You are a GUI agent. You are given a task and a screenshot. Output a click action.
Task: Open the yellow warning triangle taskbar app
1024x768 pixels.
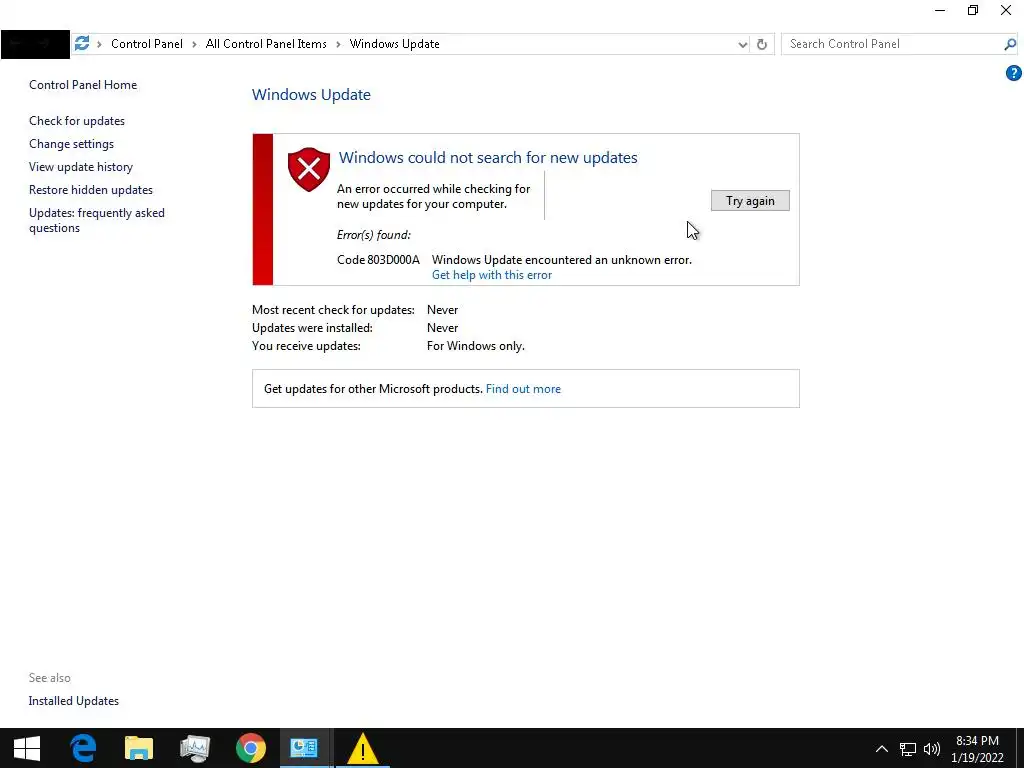tap(362, 748)
